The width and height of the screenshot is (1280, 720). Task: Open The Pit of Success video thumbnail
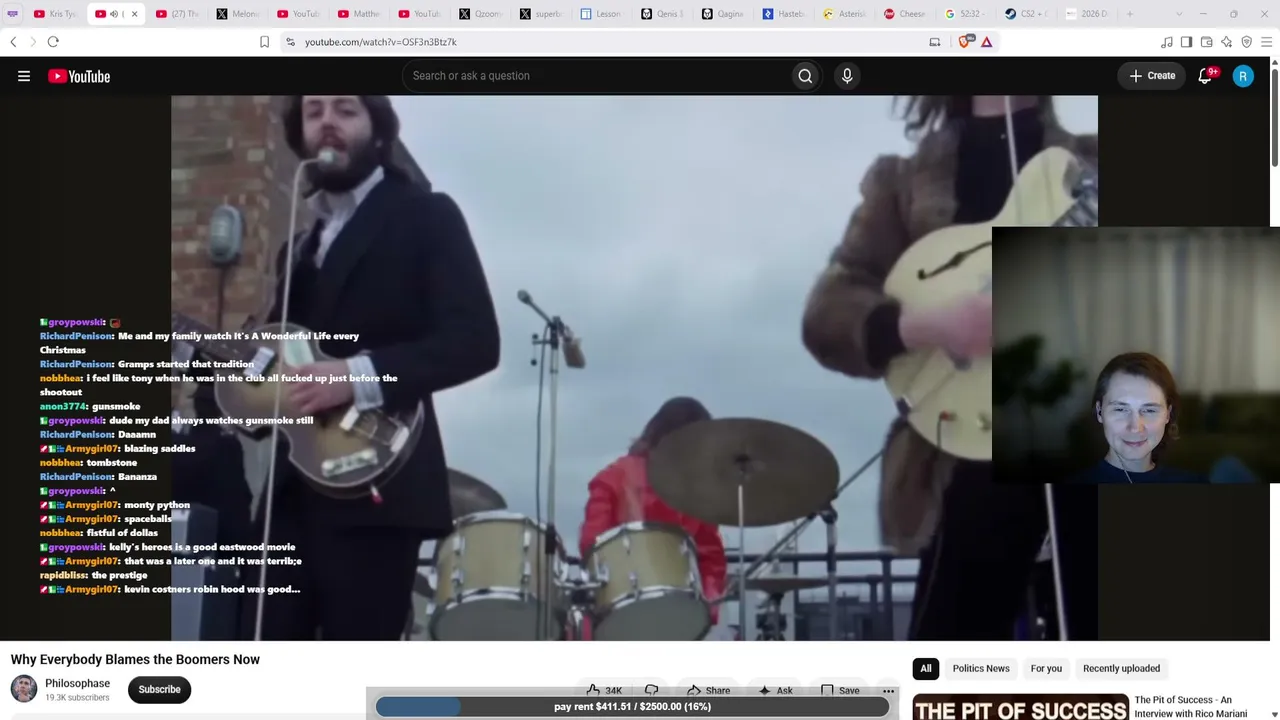click(x=1020, y=707)
